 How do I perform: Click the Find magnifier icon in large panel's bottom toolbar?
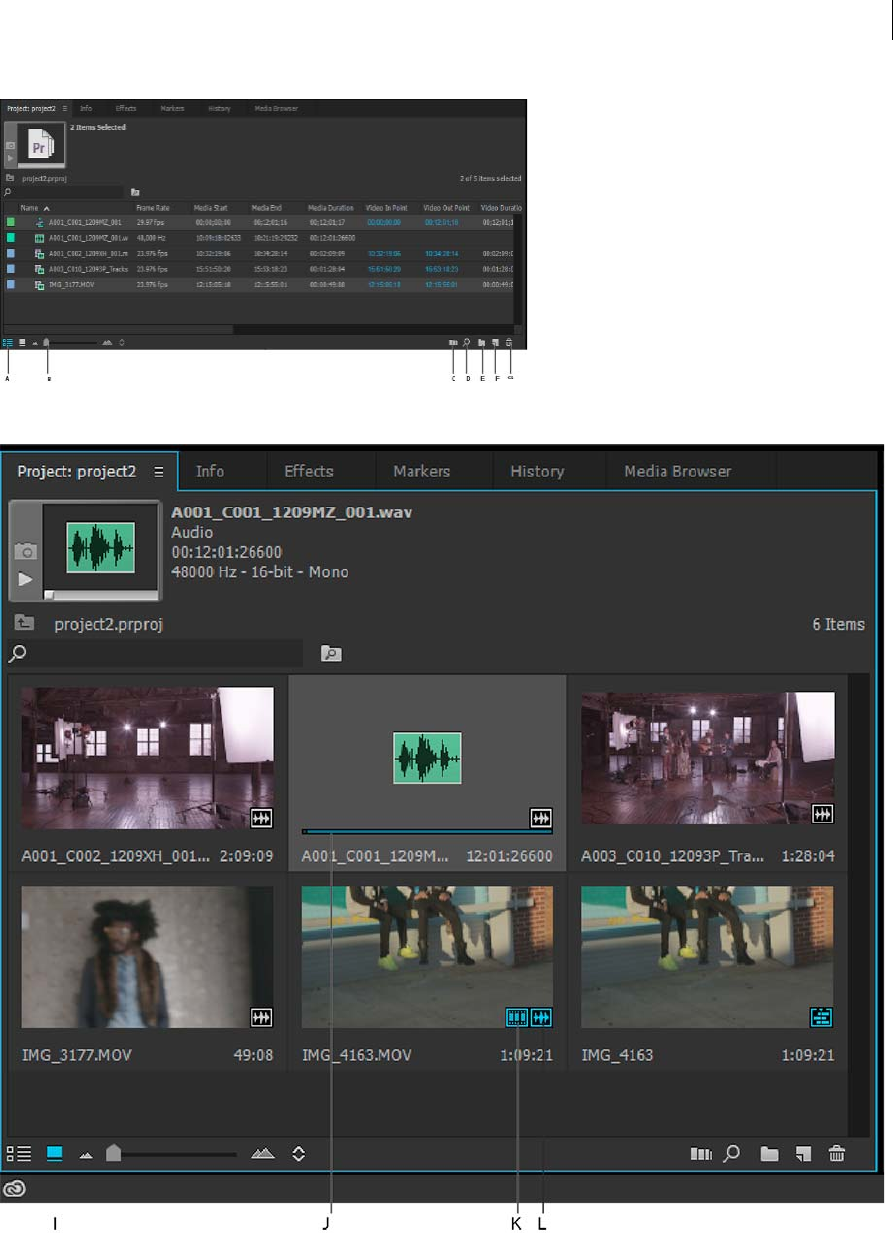click(732, 1154)
